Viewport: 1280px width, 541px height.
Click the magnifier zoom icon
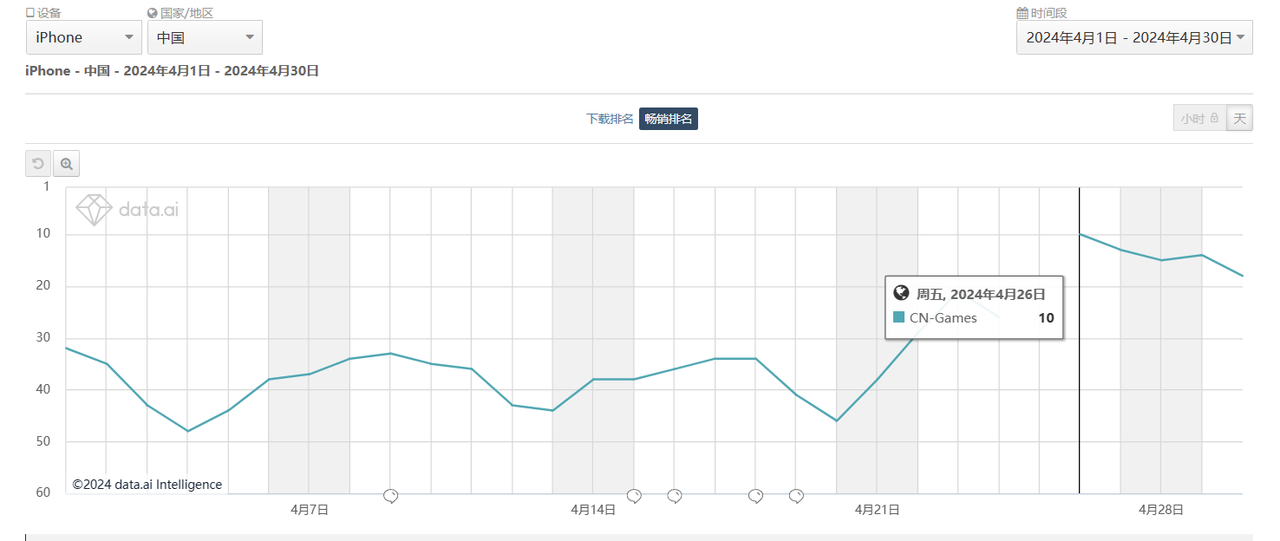click(x=66, y=164)
